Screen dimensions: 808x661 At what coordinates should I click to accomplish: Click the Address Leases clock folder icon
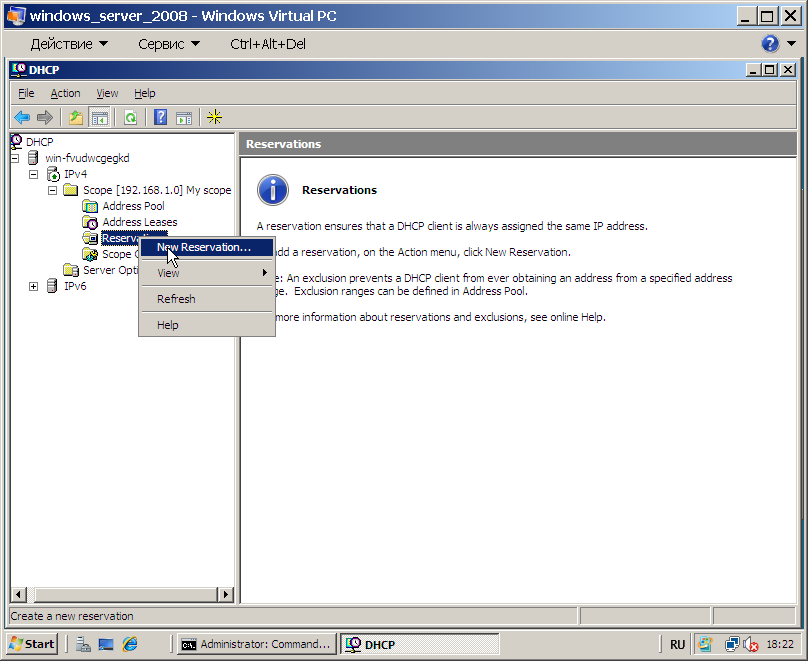(90, 222)
